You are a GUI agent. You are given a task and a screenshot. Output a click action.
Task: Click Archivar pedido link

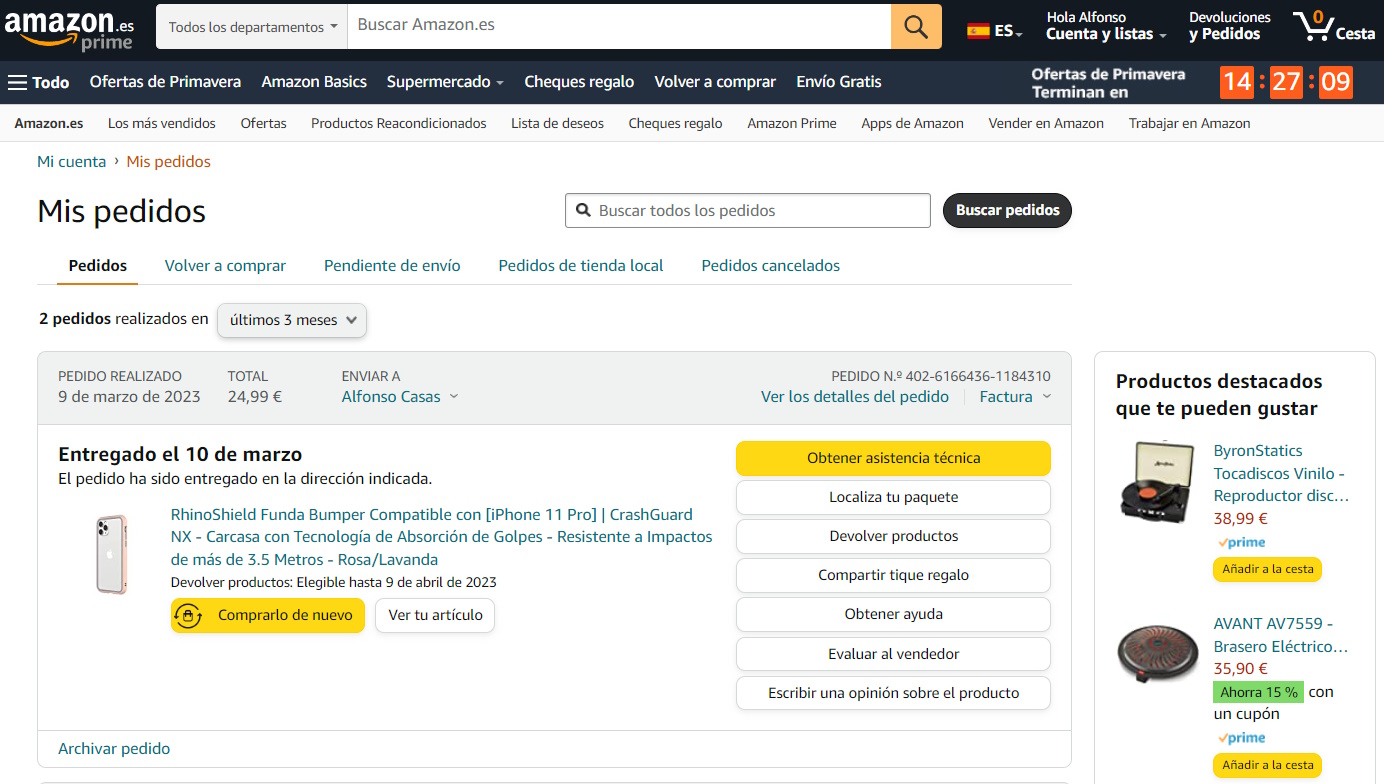pyautogui.click(x=114, y=748)
